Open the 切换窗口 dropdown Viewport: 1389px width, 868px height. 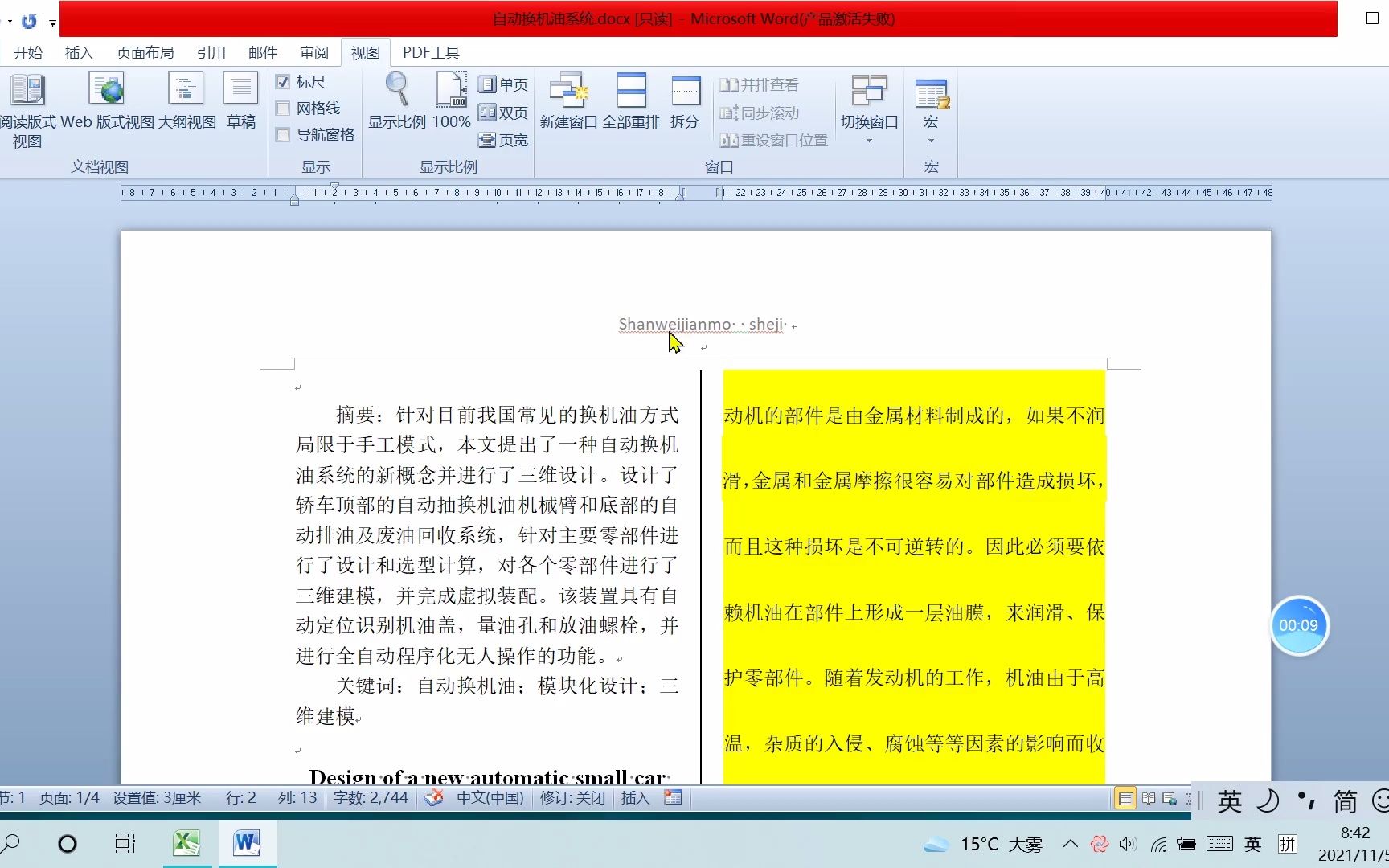869,113
